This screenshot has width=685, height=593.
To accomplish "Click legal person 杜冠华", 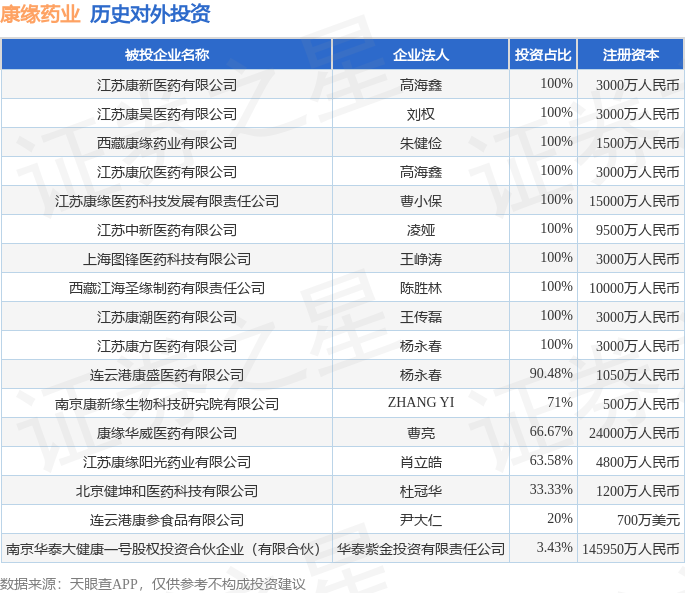I will tap(421, 491).
